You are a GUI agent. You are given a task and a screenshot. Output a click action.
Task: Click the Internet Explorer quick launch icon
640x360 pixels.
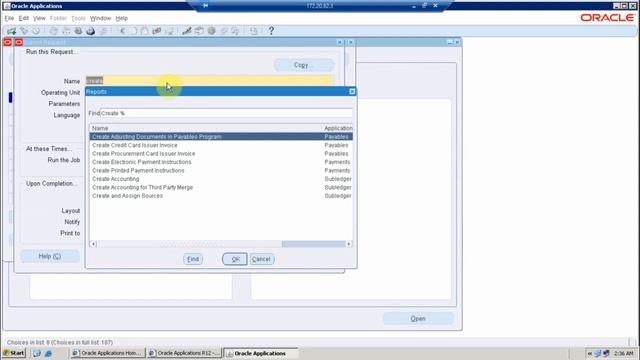pyautogui.click(x=48, y=353)
